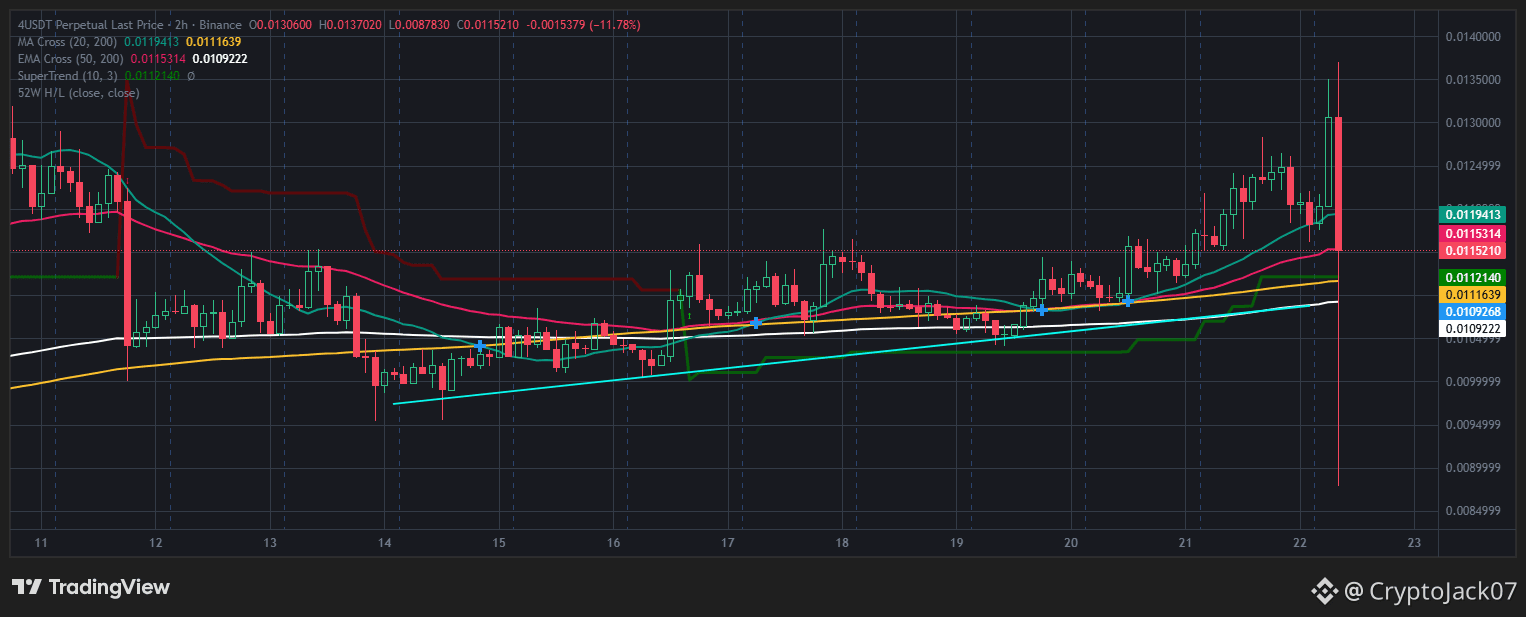Image resolution: width=1526 pixels, height=617 pixels.
Task: Click the 0.0084999 price axis label
Action: [1473, 511]
